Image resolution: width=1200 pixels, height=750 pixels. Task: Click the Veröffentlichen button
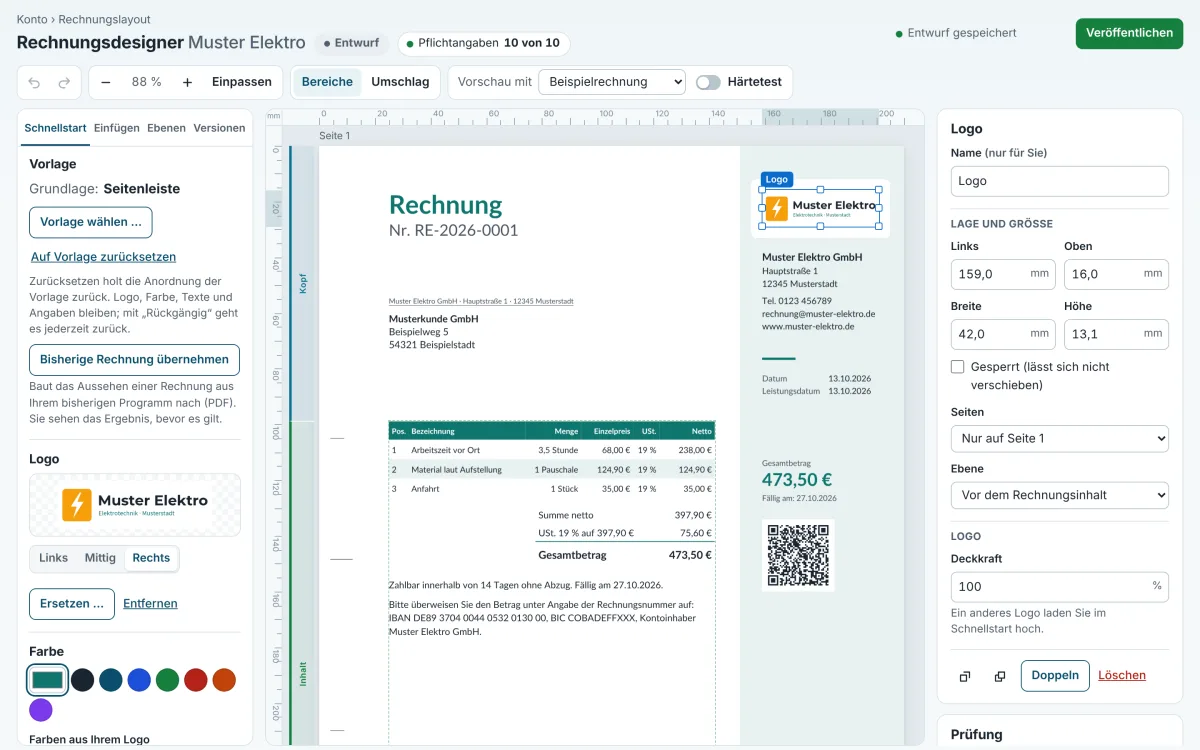tap(1129, 33)
